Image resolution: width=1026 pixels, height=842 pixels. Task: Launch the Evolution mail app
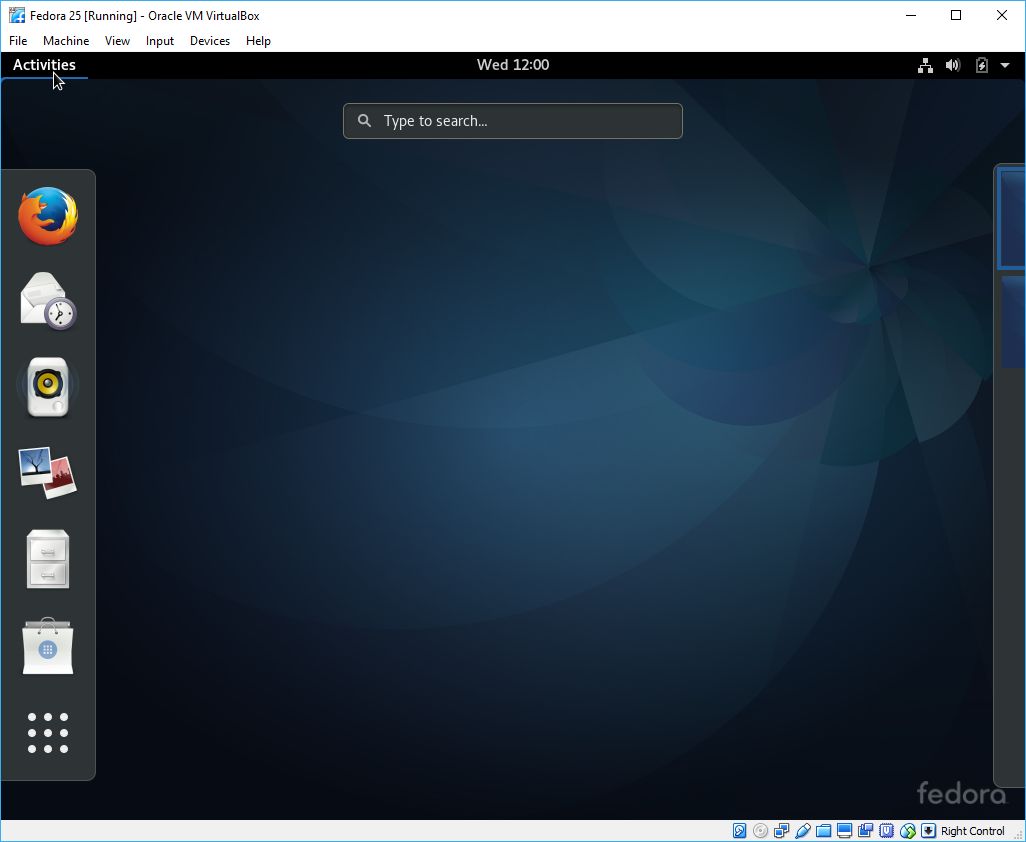click(47, 300)
